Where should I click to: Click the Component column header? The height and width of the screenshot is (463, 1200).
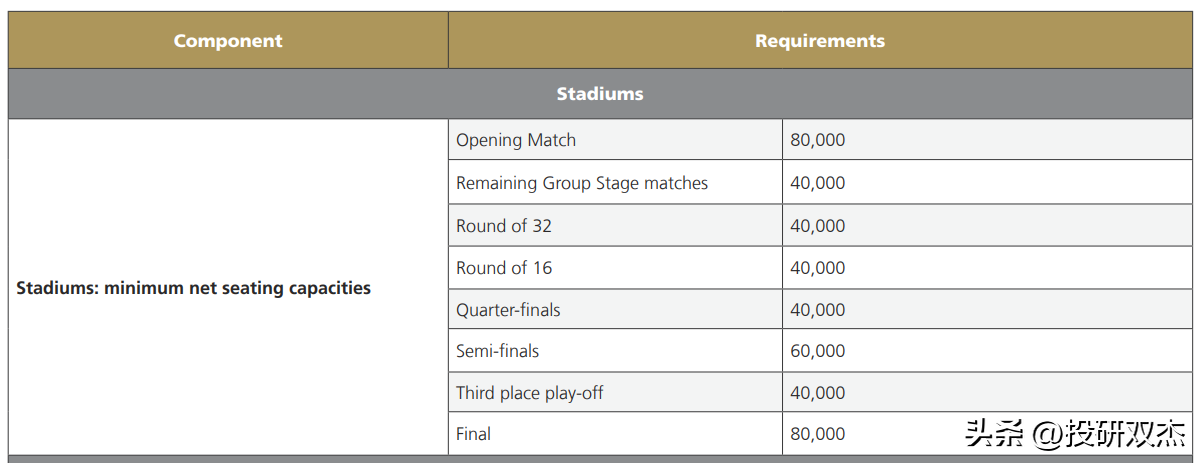coord(228,41)
